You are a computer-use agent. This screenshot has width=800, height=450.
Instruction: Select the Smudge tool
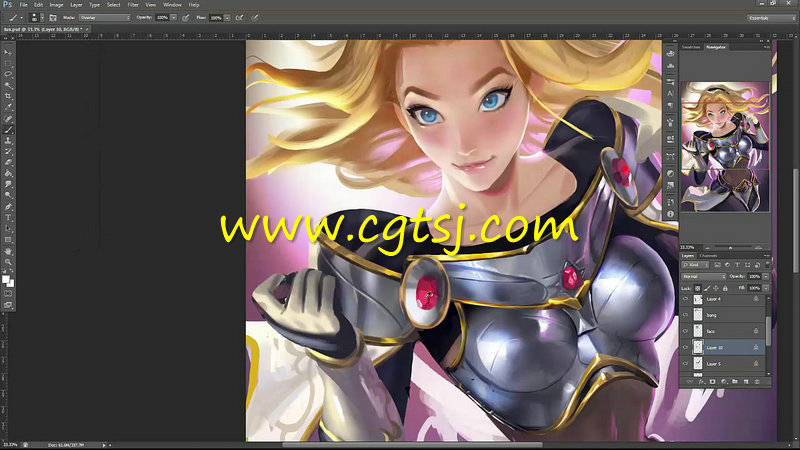click(x=8, y=184)
